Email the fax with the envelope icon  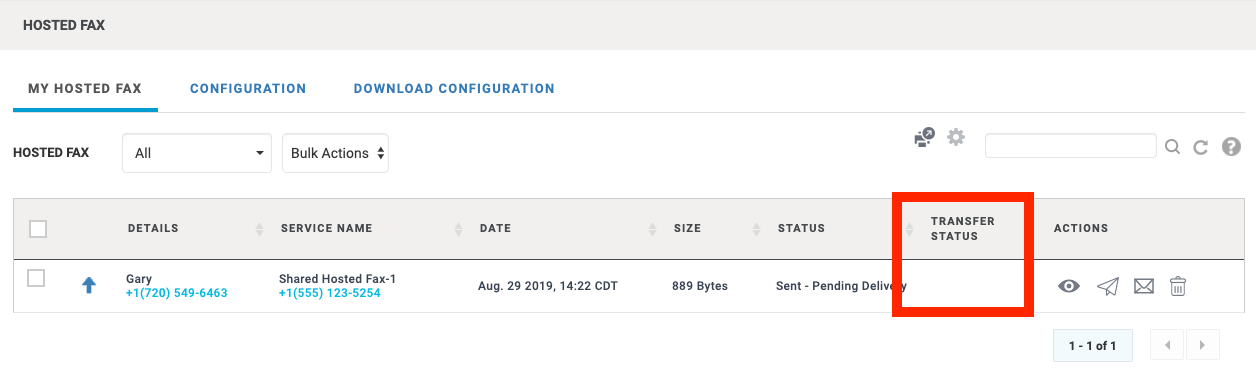pos(1144,286)
